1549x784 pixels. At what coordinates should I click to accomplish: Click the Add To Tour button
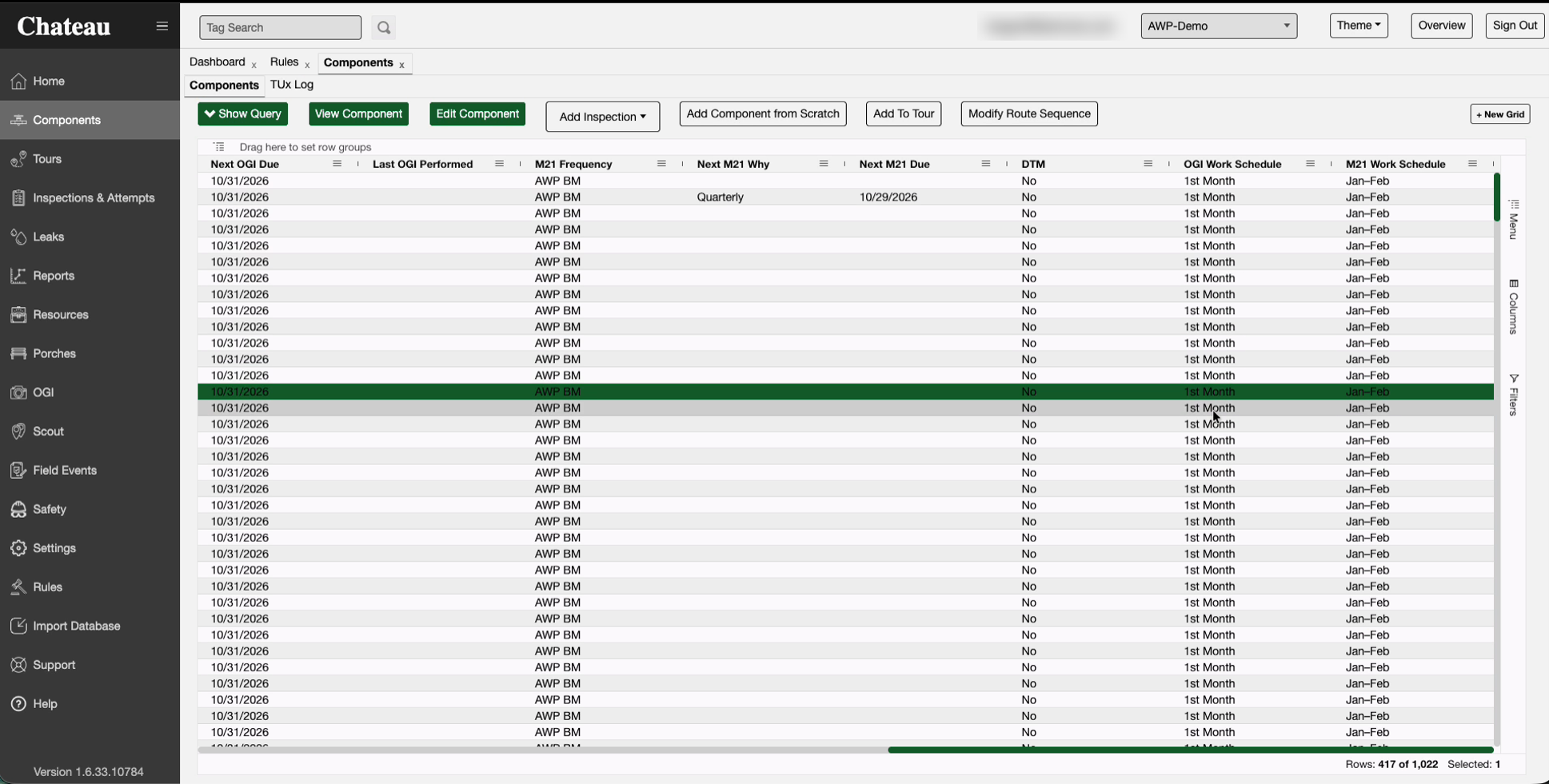904,113
